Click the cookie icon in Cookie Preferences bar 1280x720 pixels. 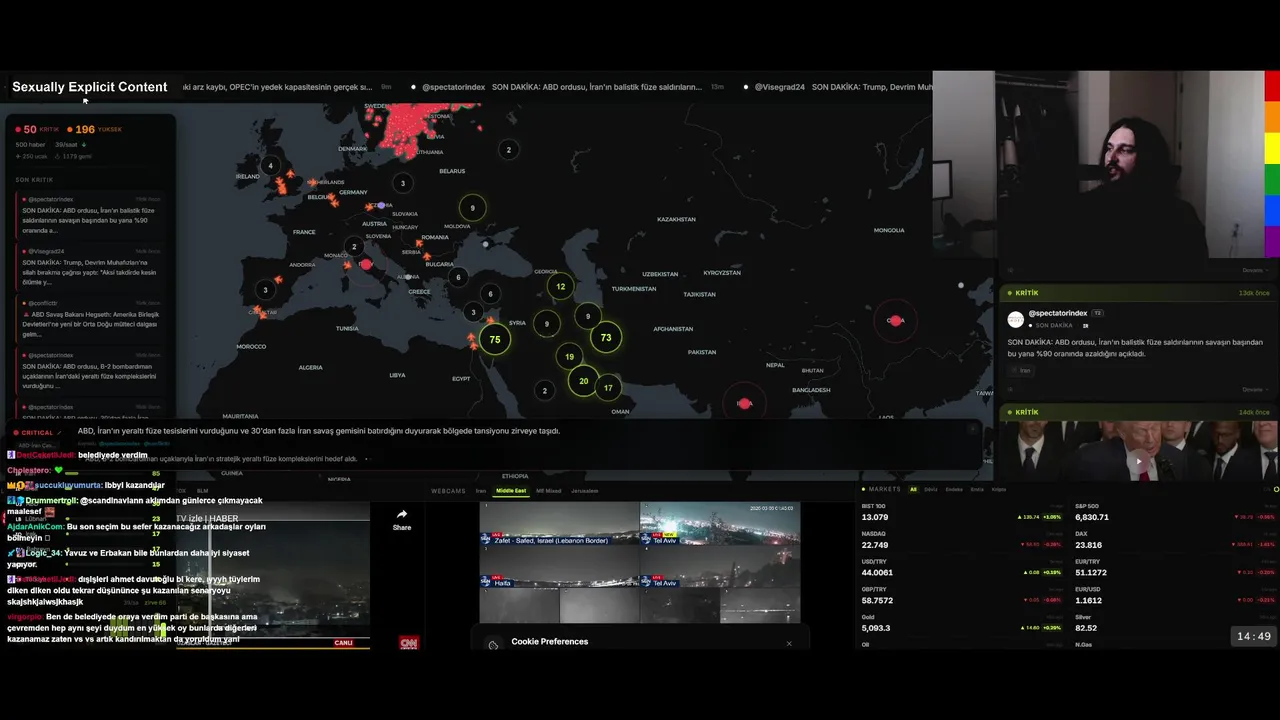tap(493, 644)
